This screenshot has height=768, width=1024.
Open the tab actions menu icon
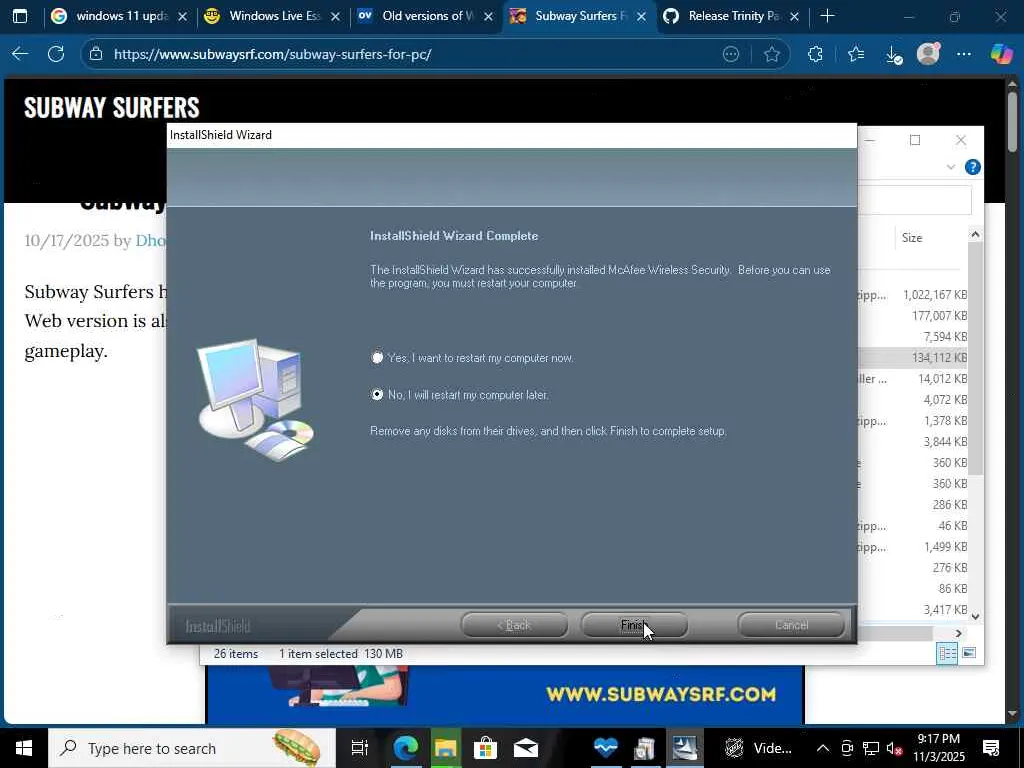(20, 16)
